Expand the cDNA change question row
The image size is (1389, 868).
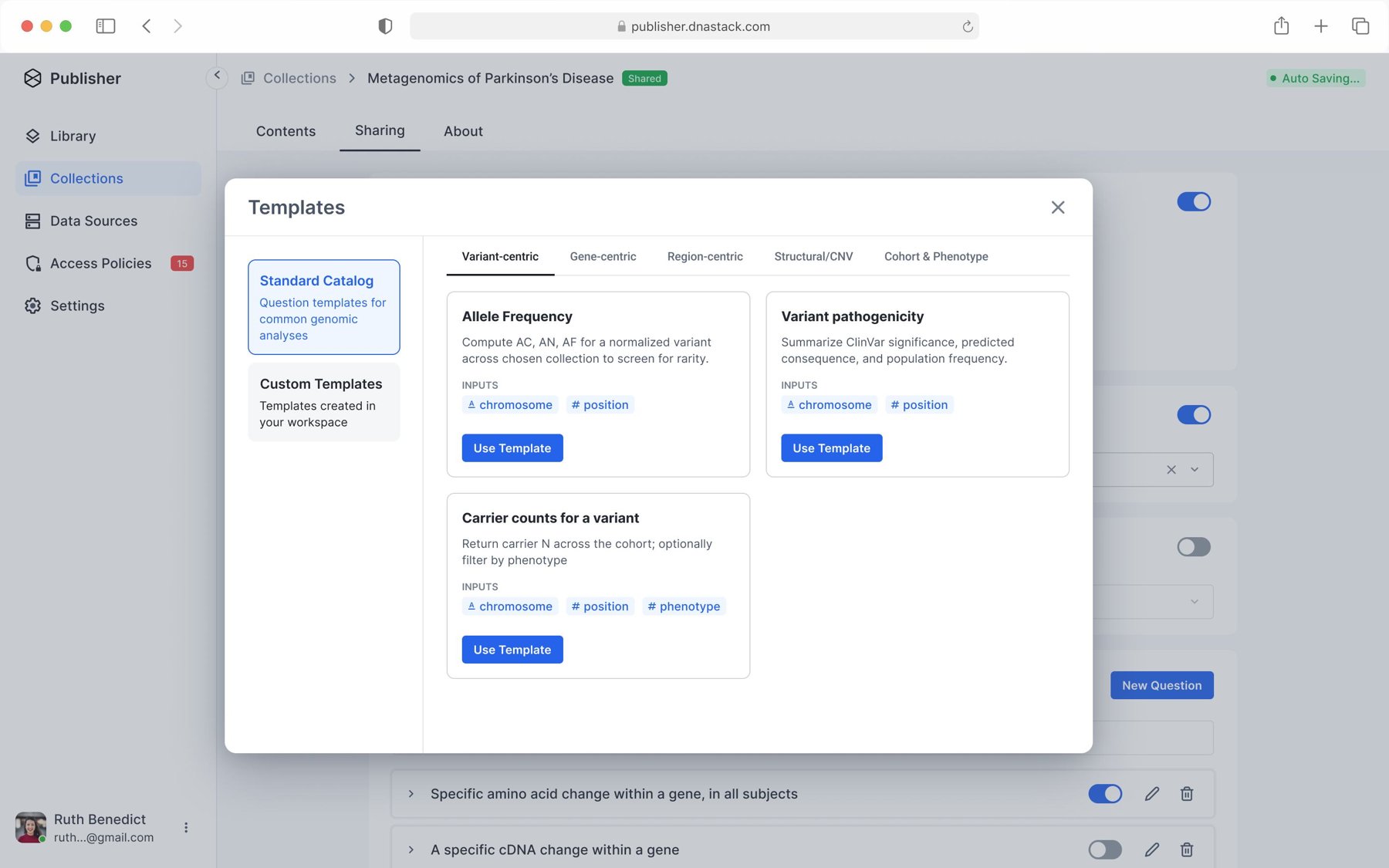[x=411, y=849]
